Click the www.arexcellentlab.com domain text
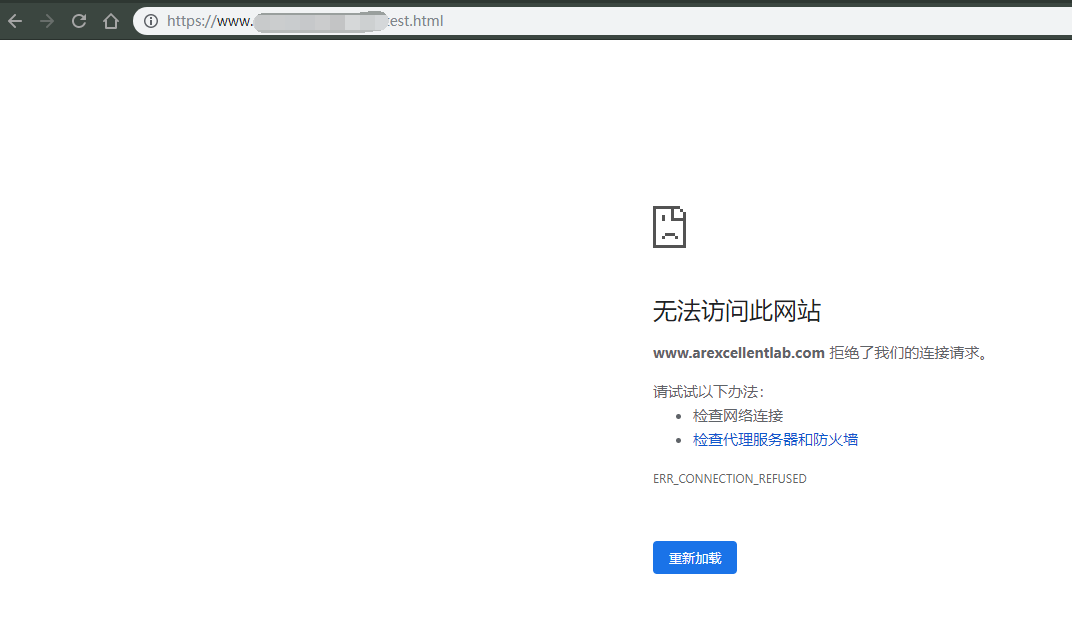 tap(738, 353)
